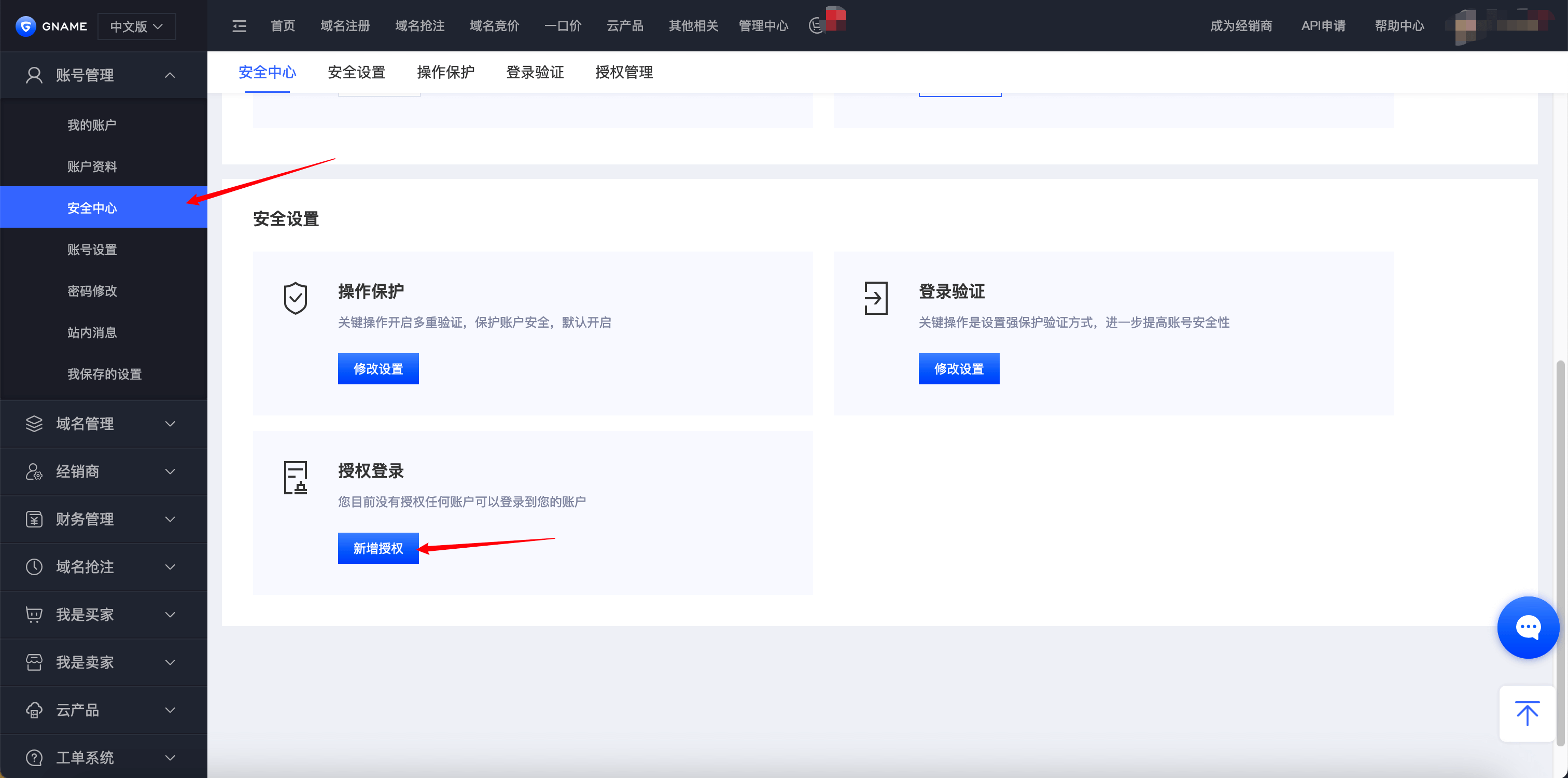The image size is (1568, 778).
Task: Open 云产品 in top navigation
Action: click(x=624, y=26)
